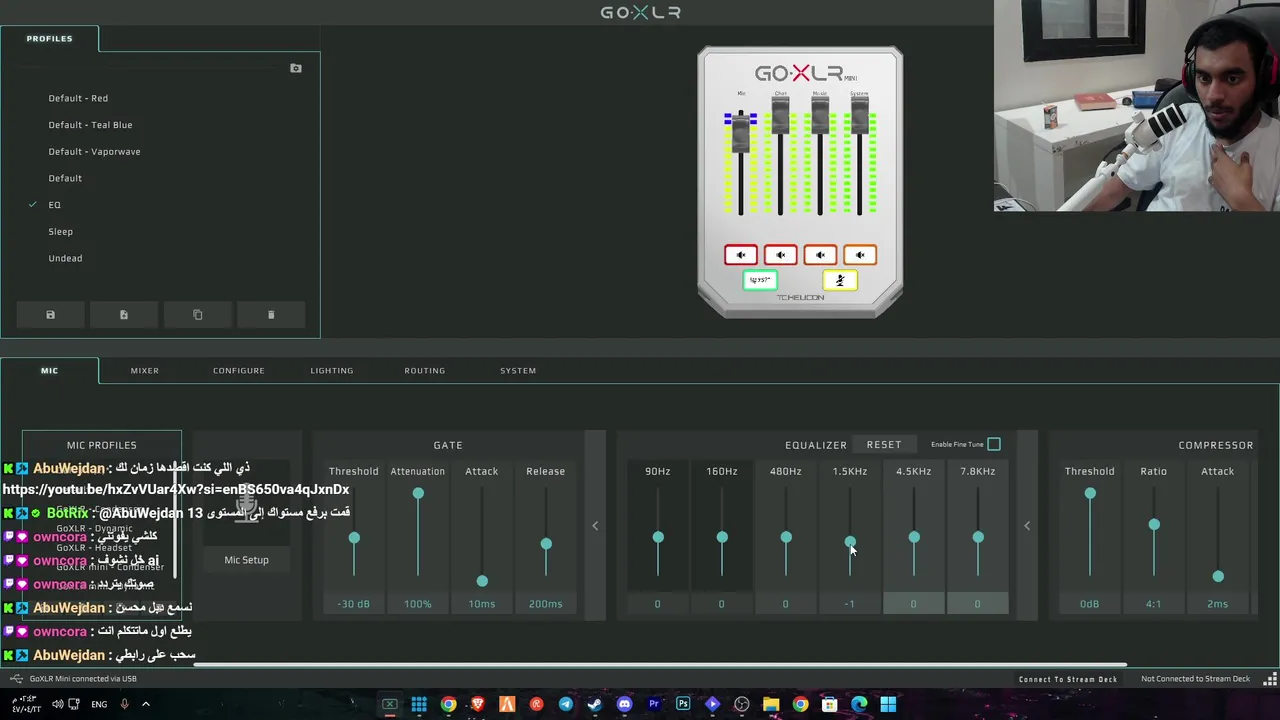This screenshot has width=1280, height=720.
Task: Open Steam from the taskbar
Action: point(595,704)
